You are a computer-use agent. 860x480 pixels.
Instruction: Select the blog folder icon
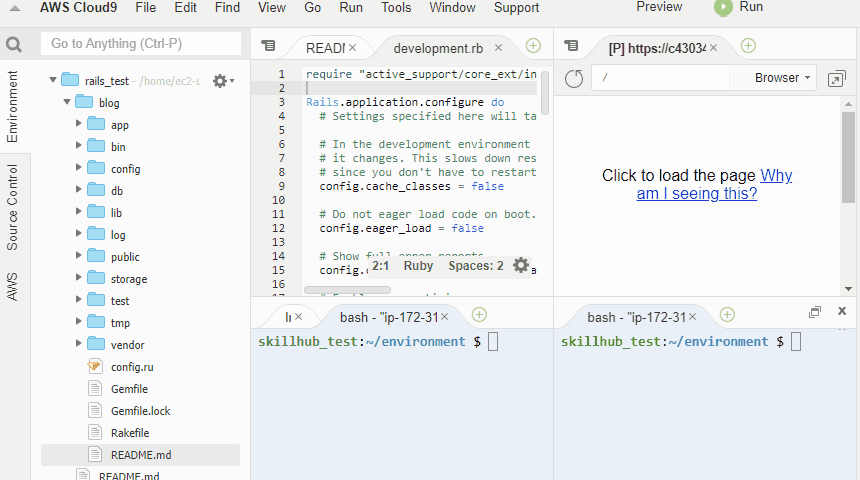pyautogui.click(x=84, y=102)
